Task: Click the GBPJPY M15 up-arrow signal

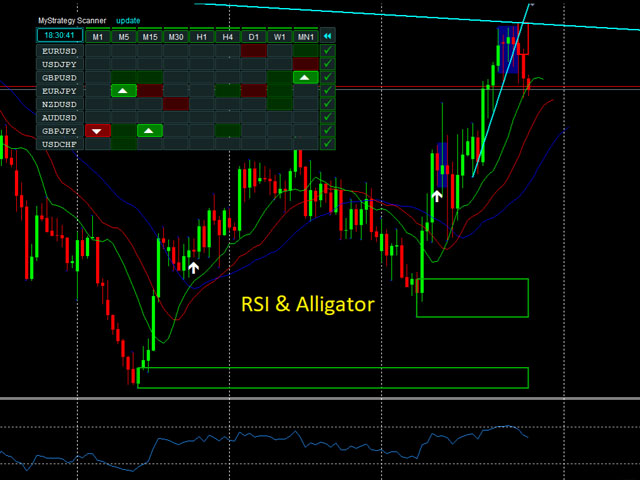Action: pos(150,131)
